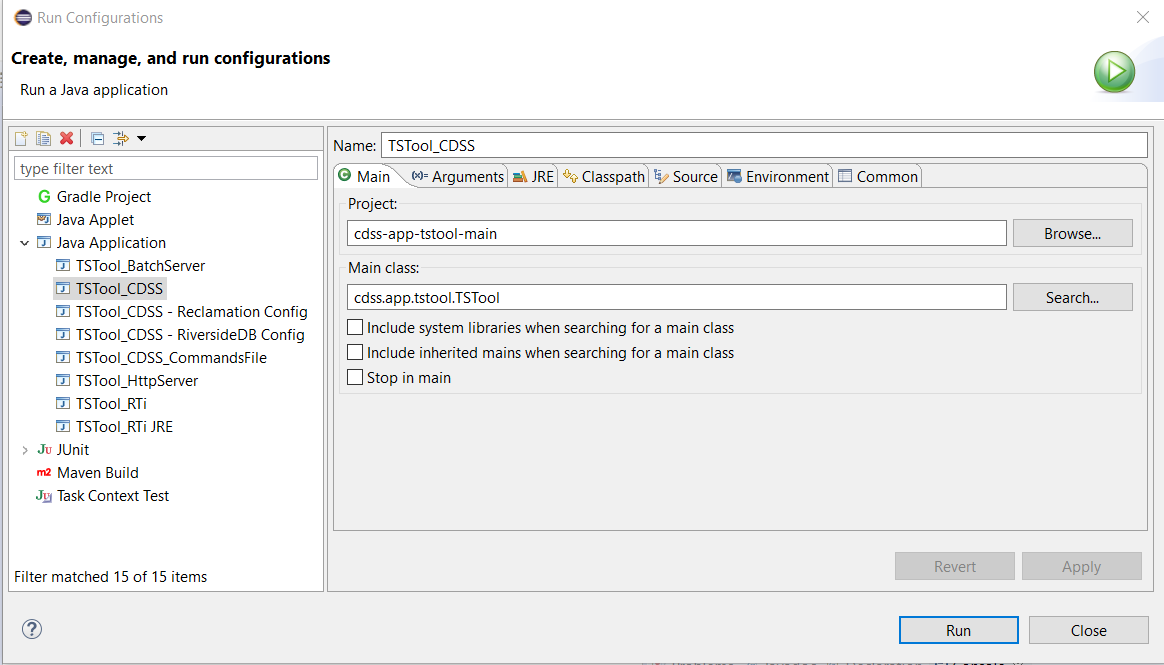Toggle the Stop in main checkbox

[x=355, y=378]
